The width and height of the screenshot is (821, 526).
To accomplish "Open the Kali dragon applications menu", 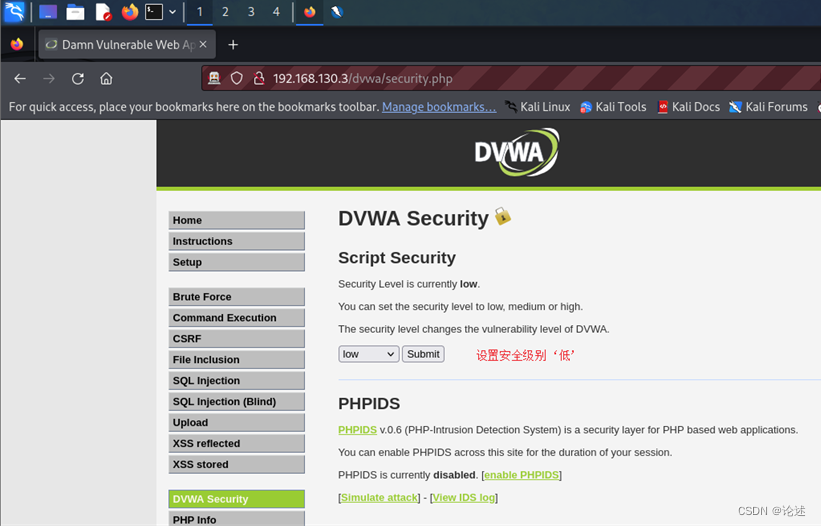I will click(14, 12).
